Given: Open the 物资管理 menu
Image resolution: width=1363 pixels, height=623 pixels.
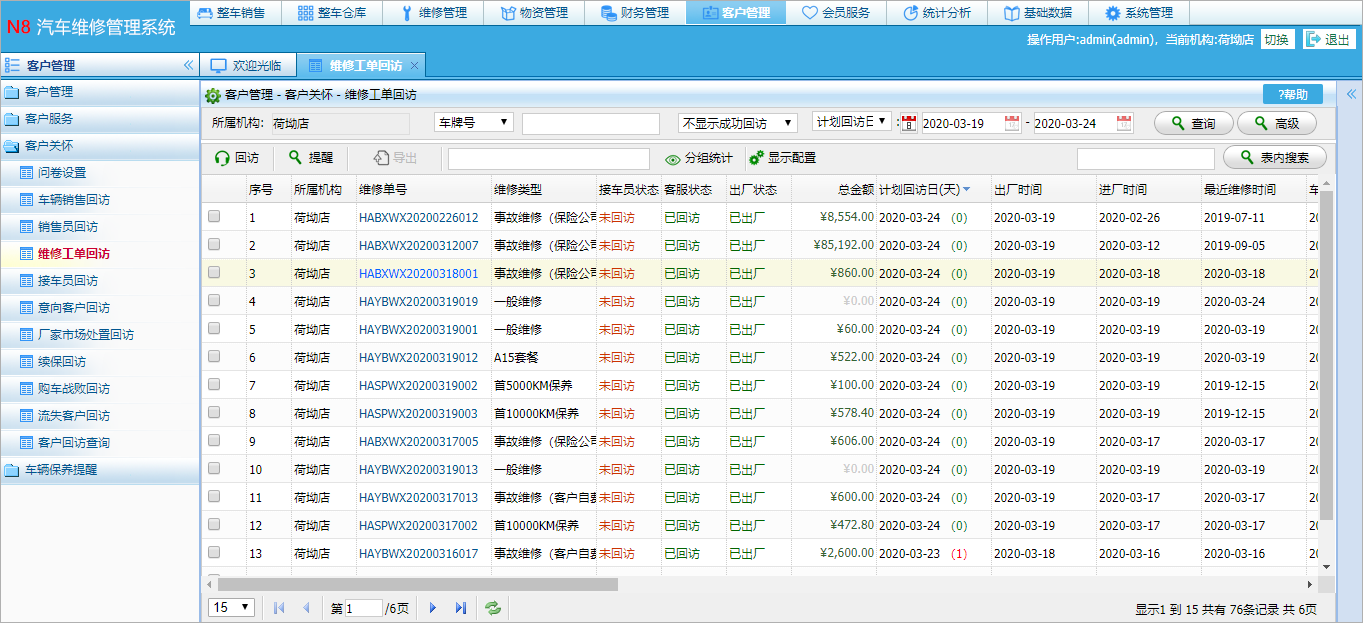Looking at the screenshot, I should [534, 13].
